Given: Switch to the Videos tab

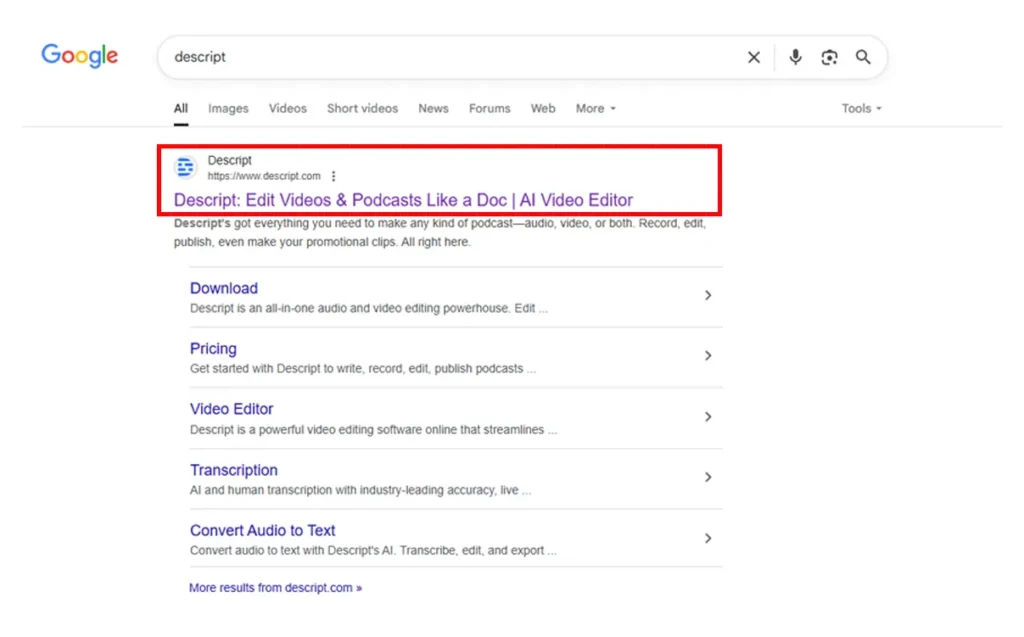Looking at the screenshot, I should 287,108.
